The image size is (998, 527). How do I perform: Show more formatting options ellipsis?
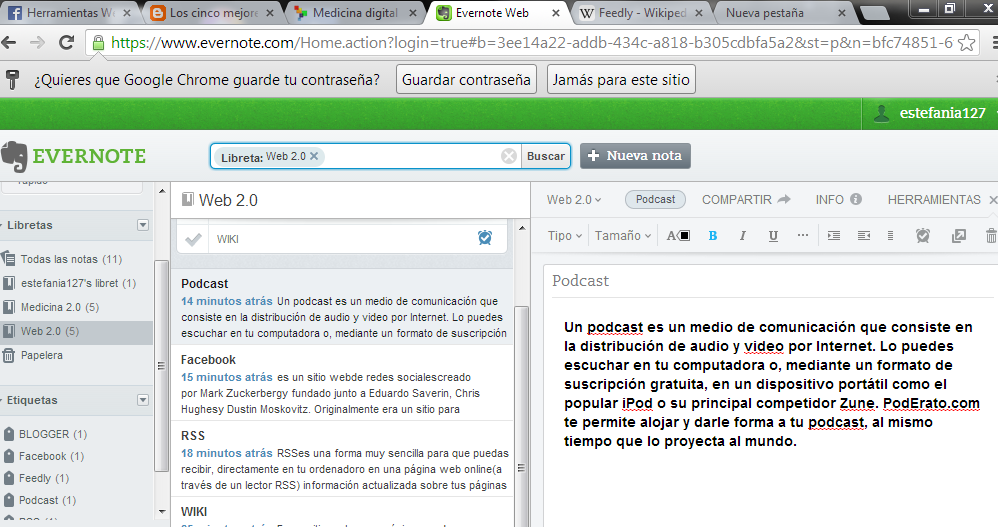point(803,235)
